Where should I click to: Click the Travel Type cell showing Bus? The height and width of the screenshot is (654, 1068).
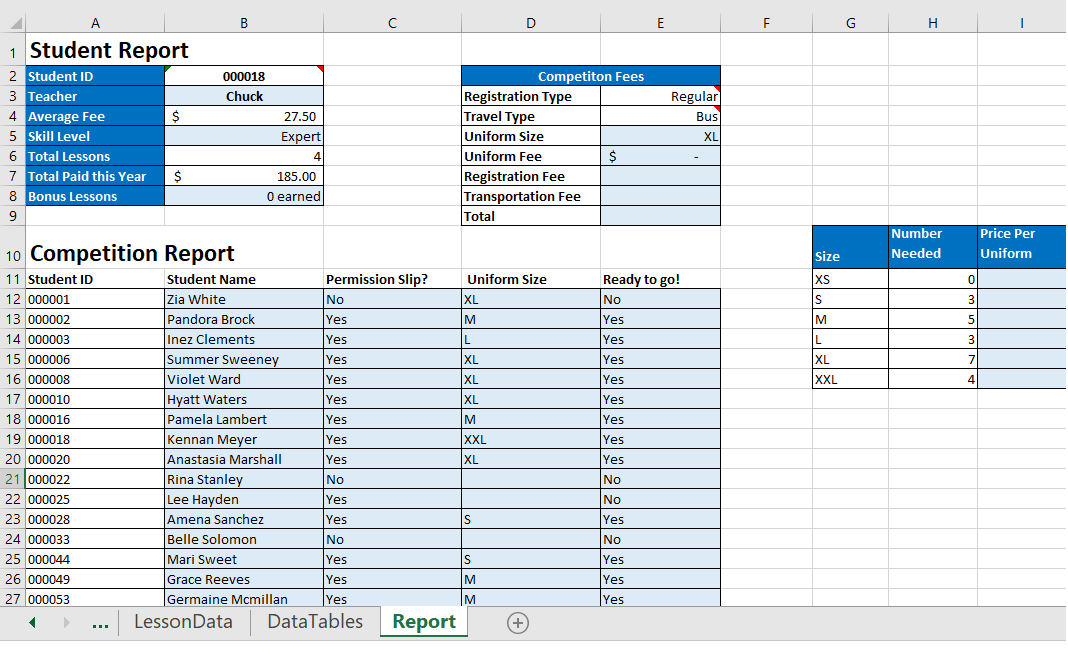(x=660, y=115)
